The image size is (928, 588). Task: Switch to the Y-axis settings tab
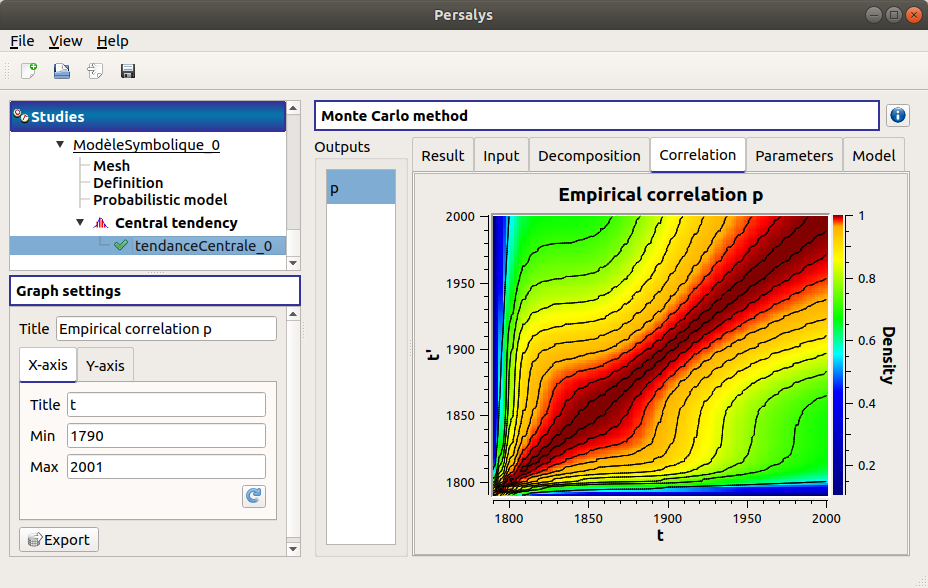[x=104, y=364]
